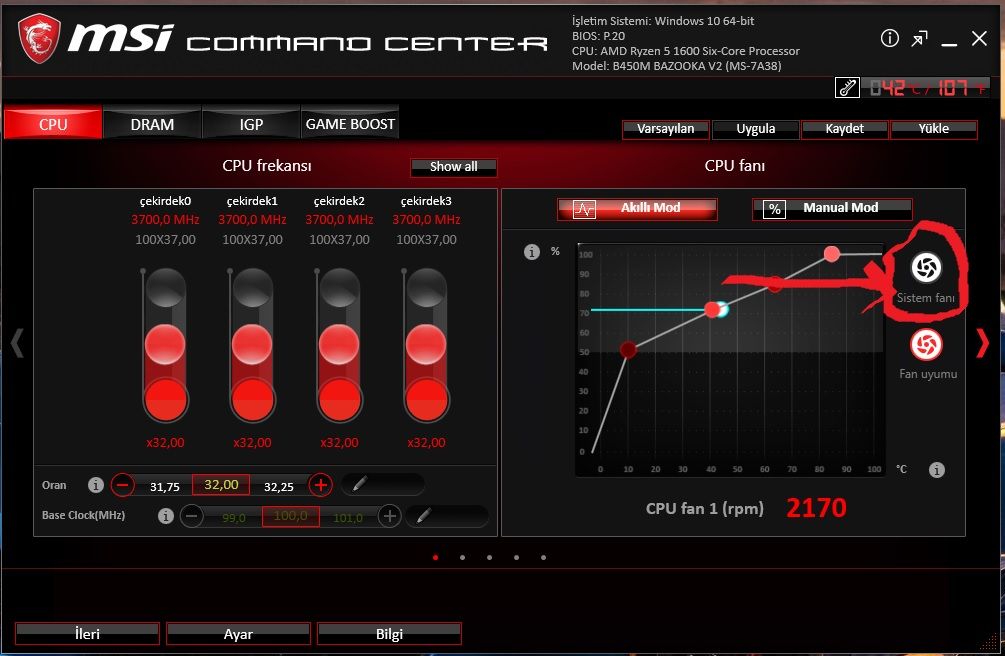Click çekirdek2 frequency slider knob
Screen dimensions: 1005x656
pos(339,344)
